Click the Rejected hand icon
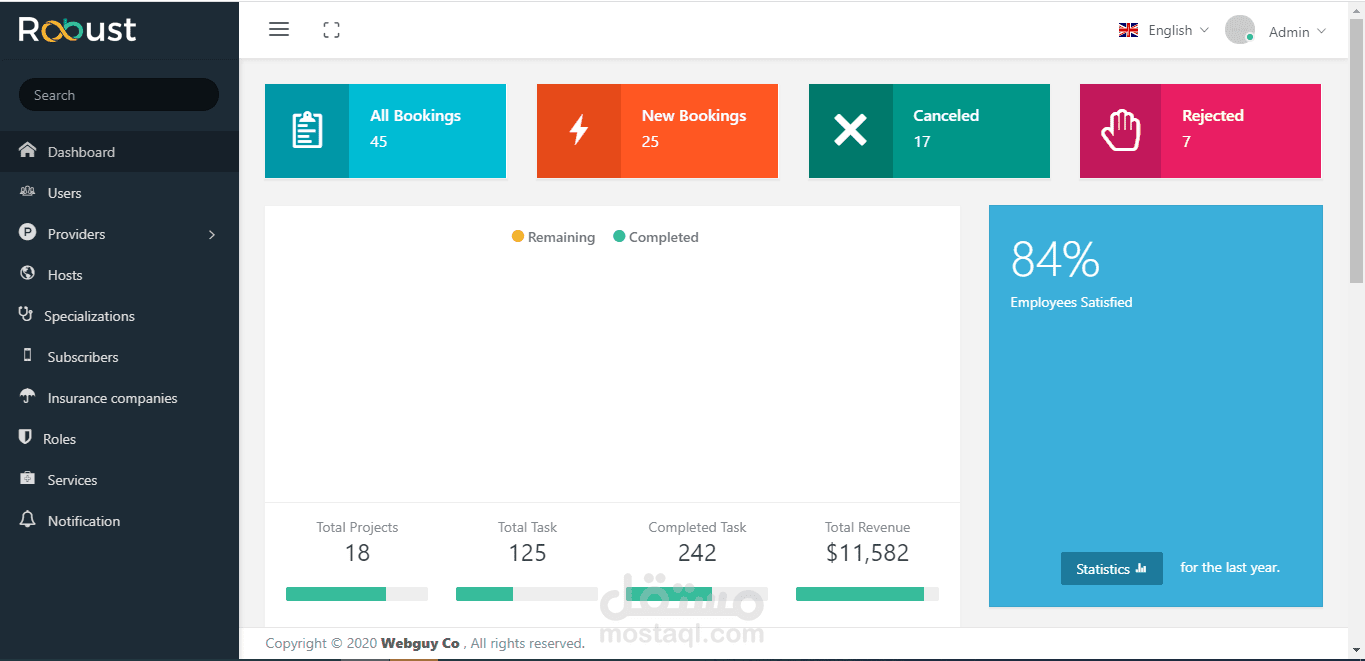 pos(1121,130)
